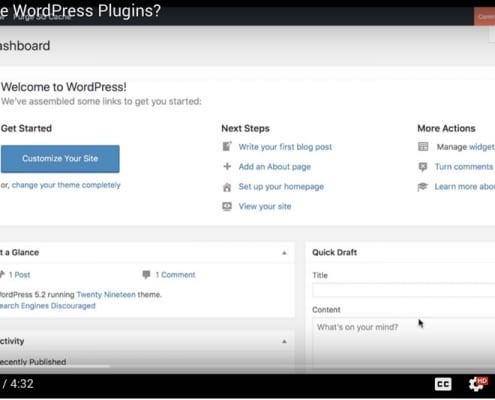Viewport: 495px width, 400px height.
Task: Focus the Quick Draft Title field
Action: tap(404, 290)
